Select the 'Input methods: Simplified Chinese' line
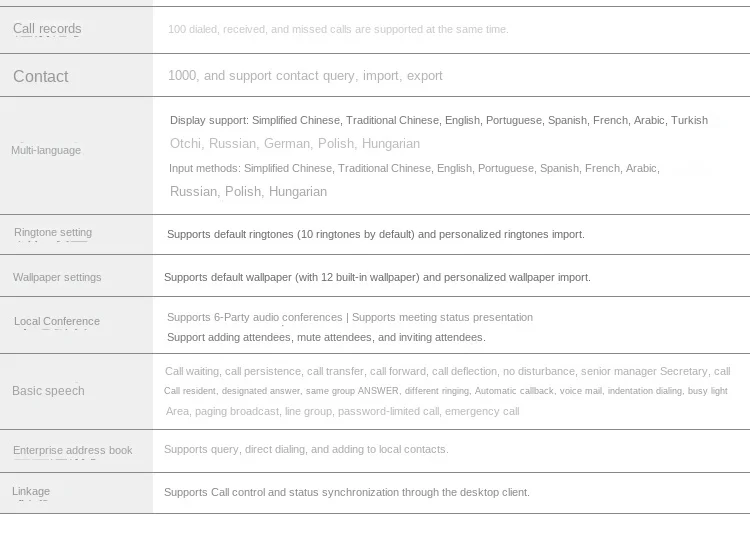Image resolution: width=750 pixels, height=553 pixels. 414,168
